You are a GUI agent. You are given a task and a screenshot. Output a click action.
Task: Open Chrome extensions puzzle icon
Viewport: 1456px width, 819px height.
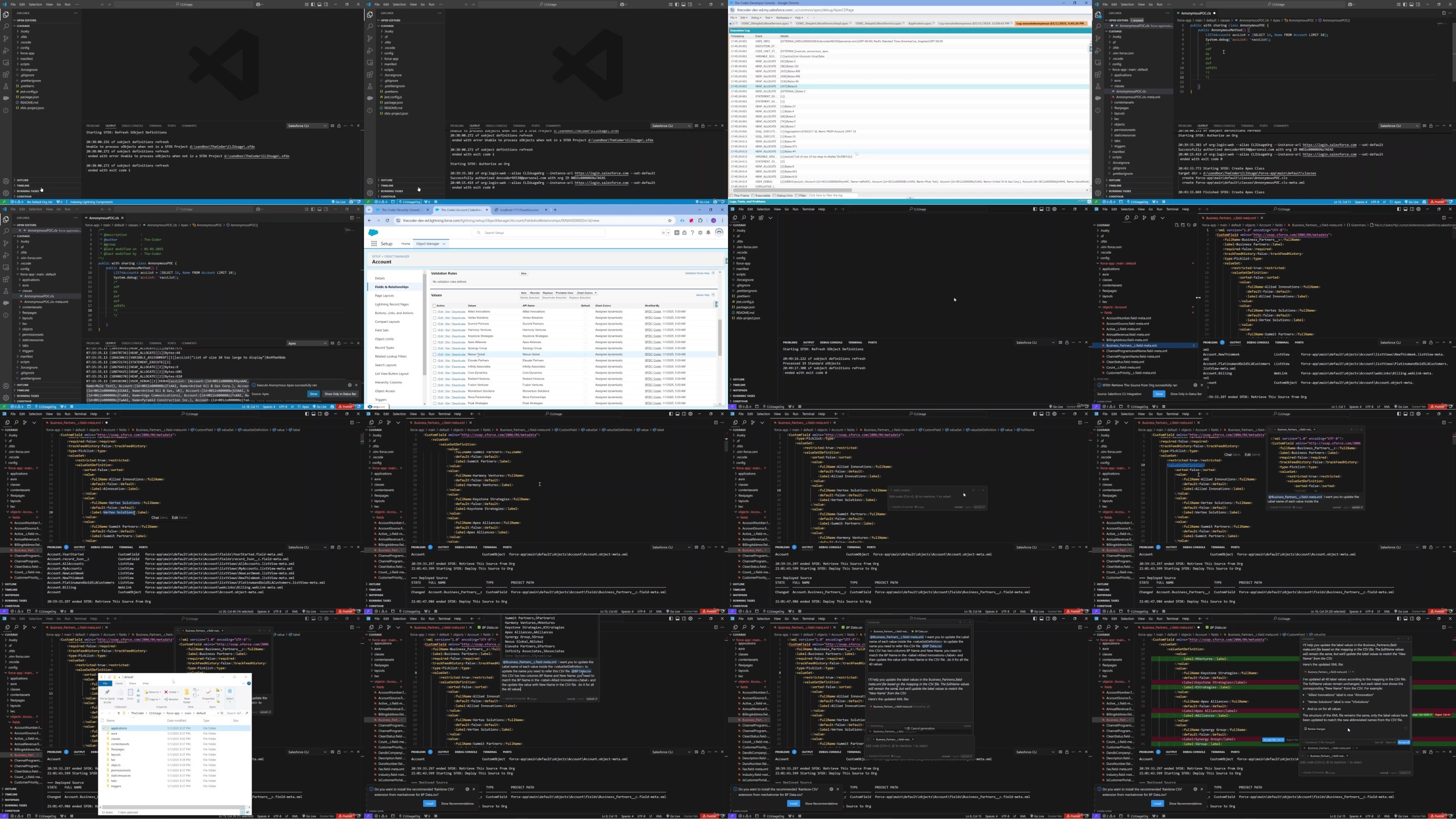pos(701,220)
